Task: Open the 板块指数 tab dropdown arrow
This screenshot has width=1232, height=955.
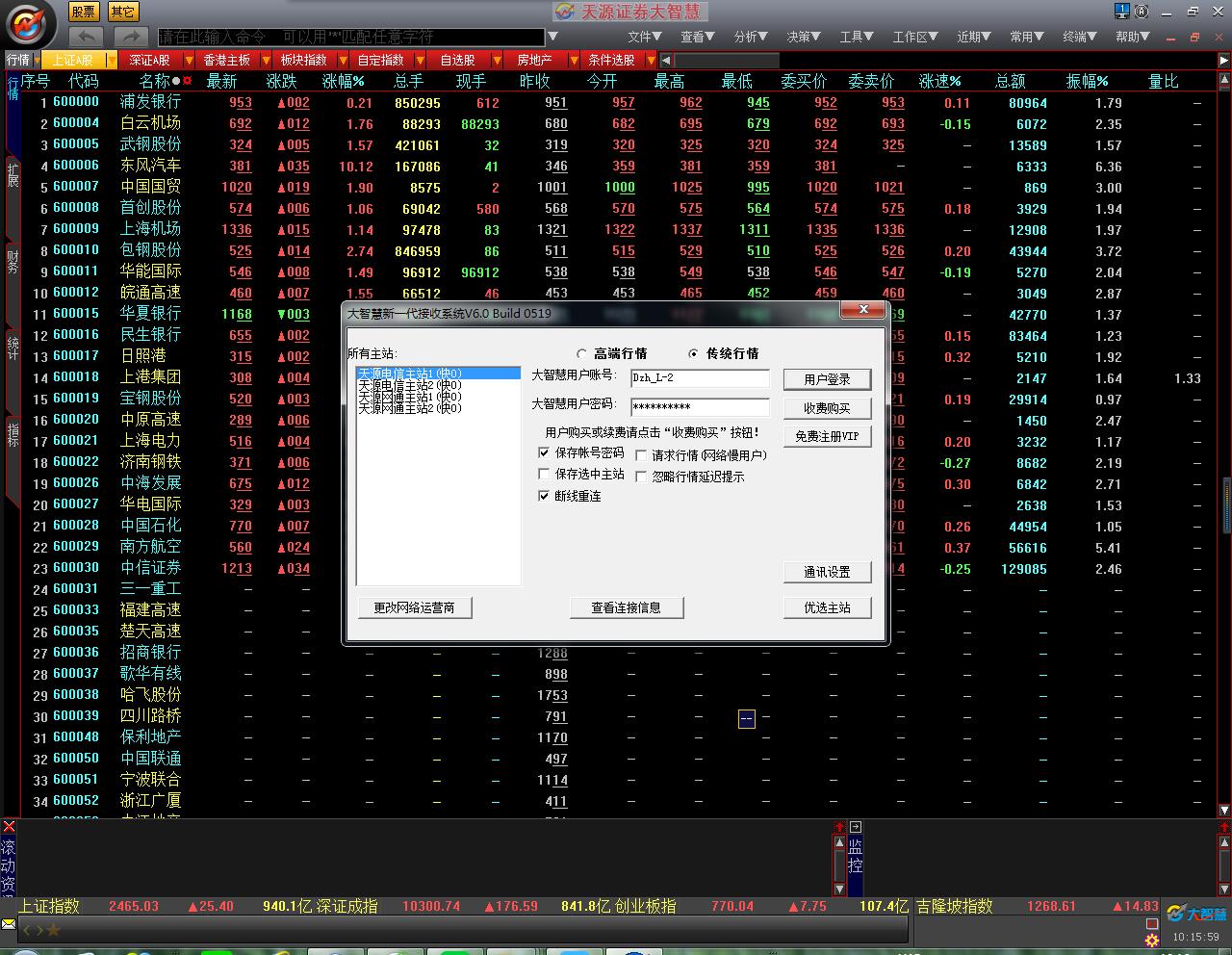Action: click(x=344, y=60)
